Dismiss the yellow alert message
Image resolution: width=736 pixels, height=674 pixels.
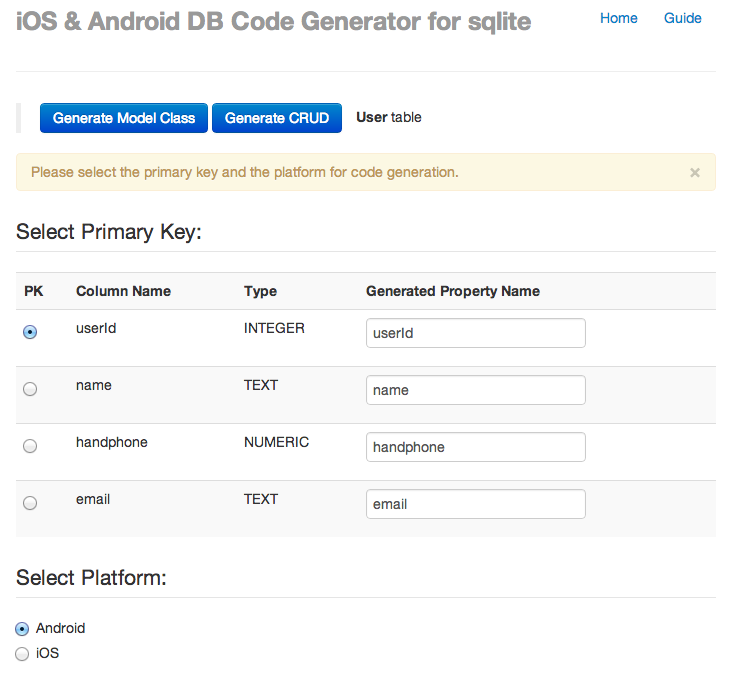click(695, 172)
